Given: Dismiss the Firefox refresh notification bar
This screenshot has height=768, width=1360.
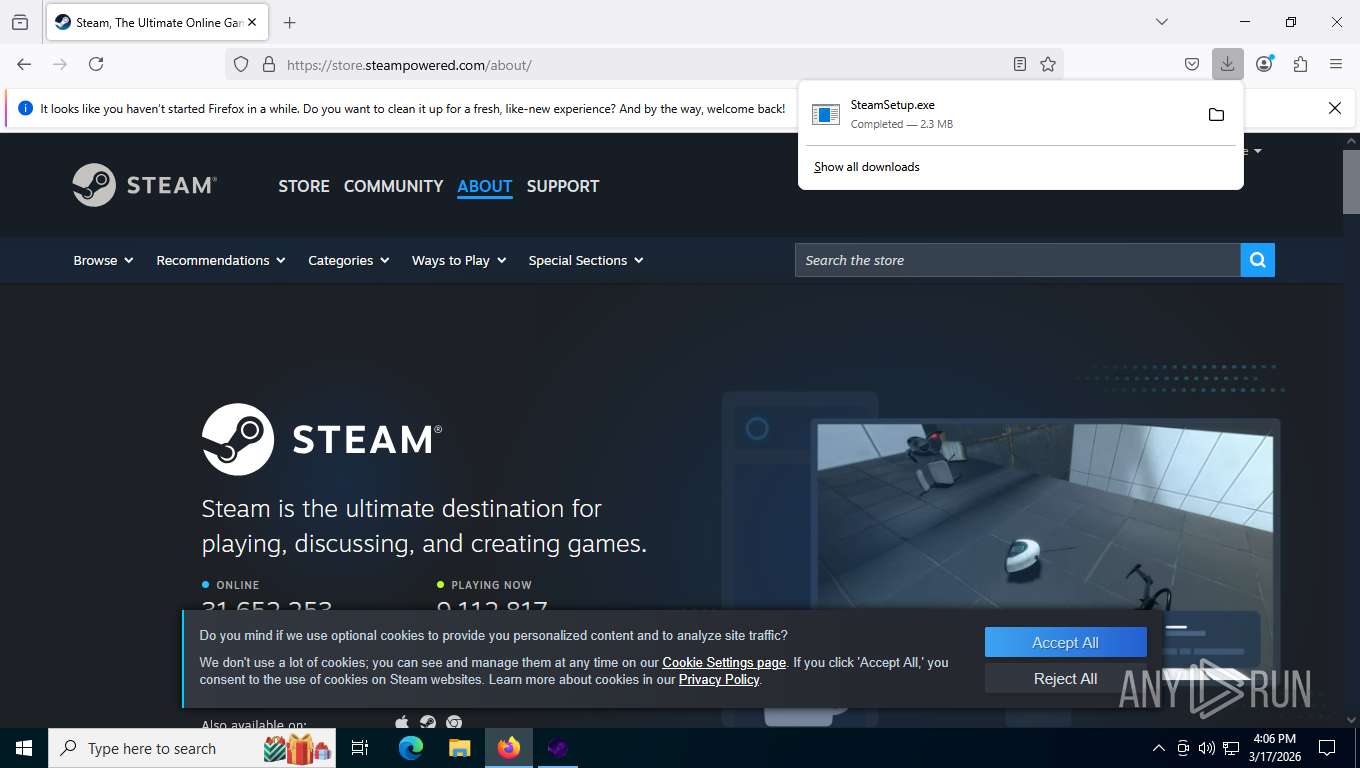Looking at the screenshot, I should tap(1334, 108).
